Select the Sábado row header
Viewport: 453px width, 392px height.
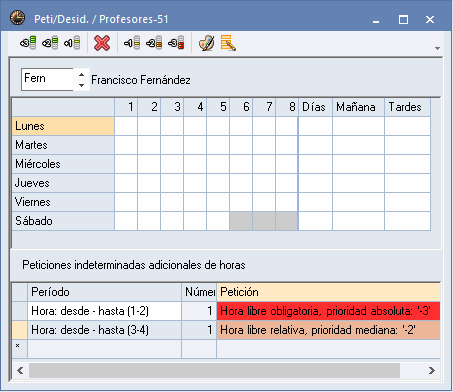pyautogui.click(x=63, y=221)
